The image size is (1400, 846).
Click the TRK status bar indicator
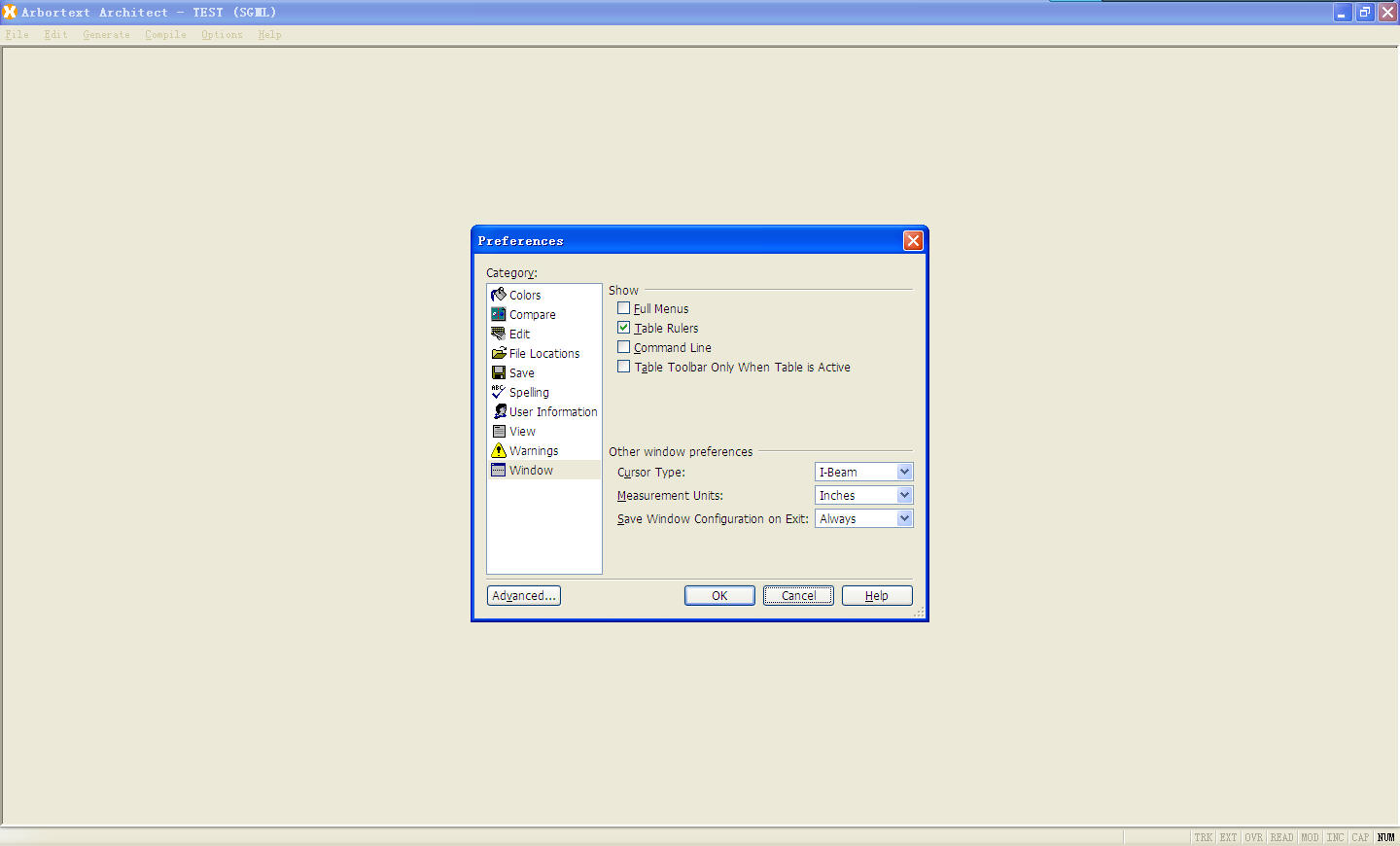[x=1204, y=837]
